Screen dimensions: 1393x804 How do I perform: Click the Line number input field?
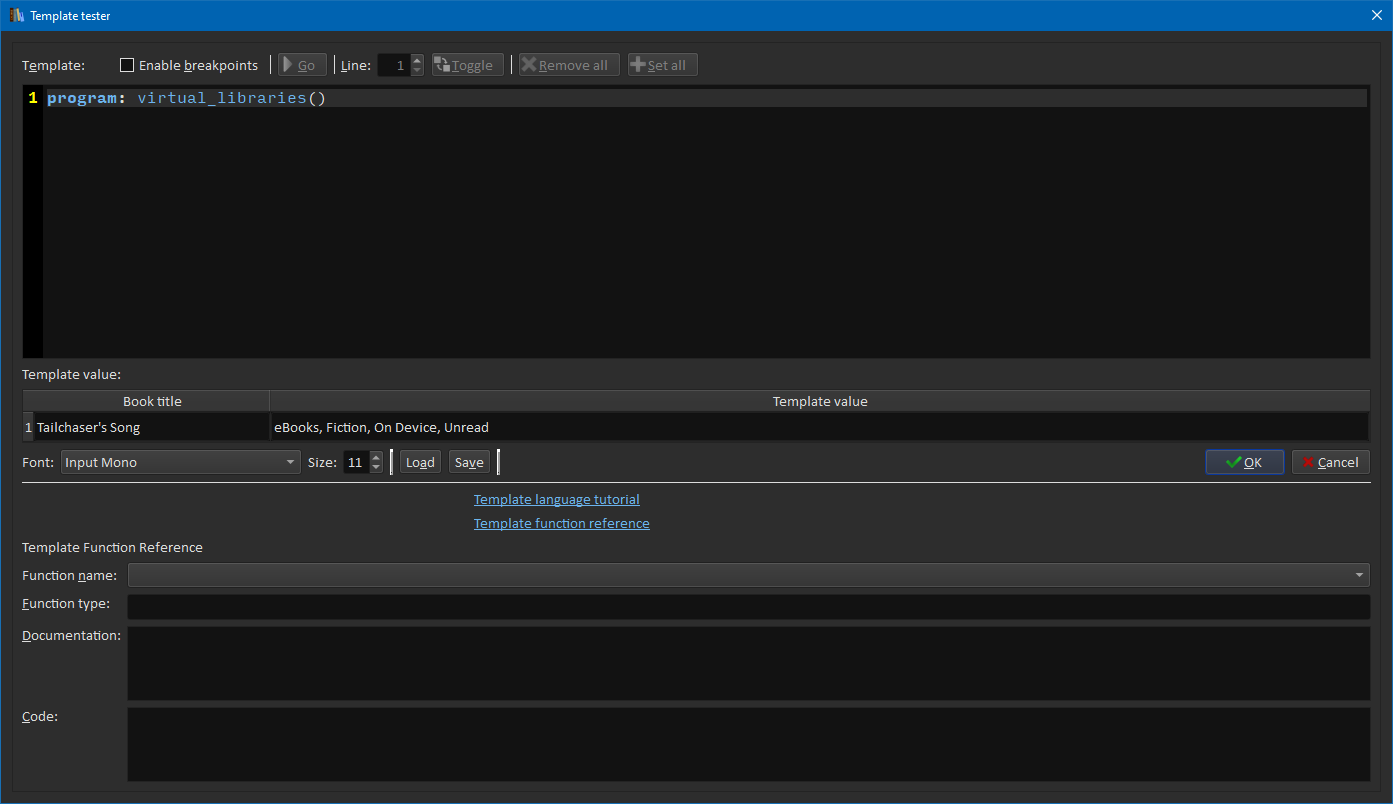coord(394,65)
